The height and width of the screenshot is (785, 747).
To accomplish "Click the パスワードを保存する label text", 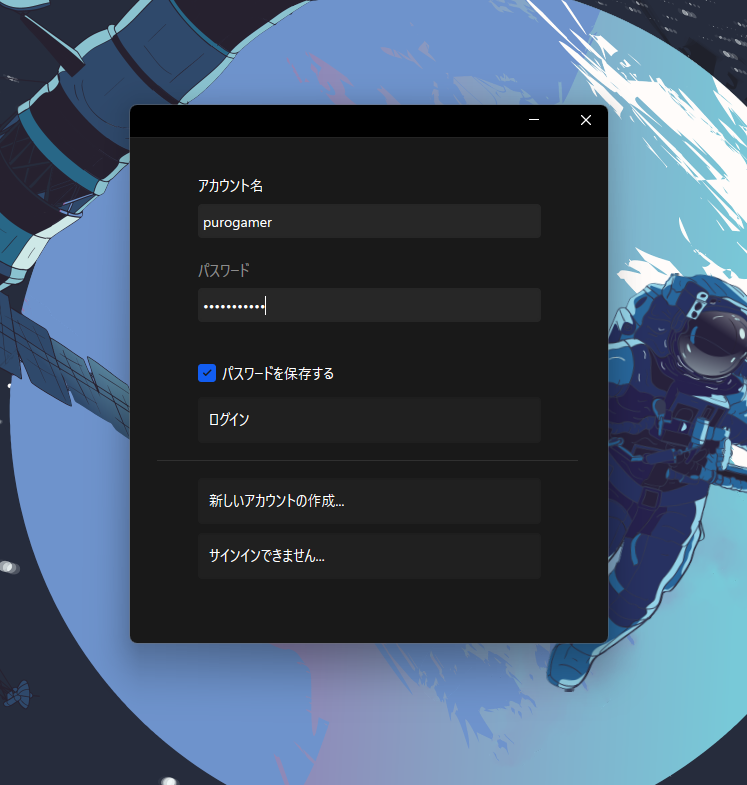I will [278, 373].
